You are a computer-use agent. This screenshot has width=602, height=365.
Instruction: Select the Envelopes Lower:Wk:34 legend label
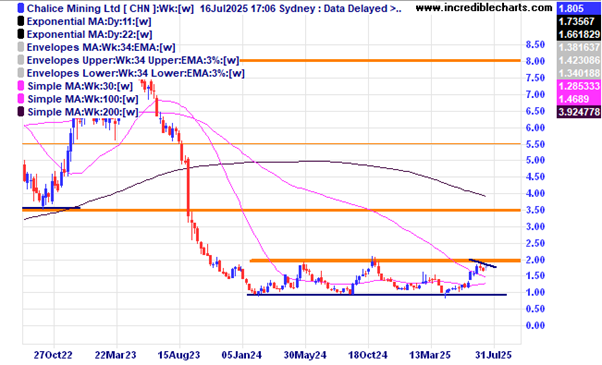pyautogui.click(x=136, y=73)
